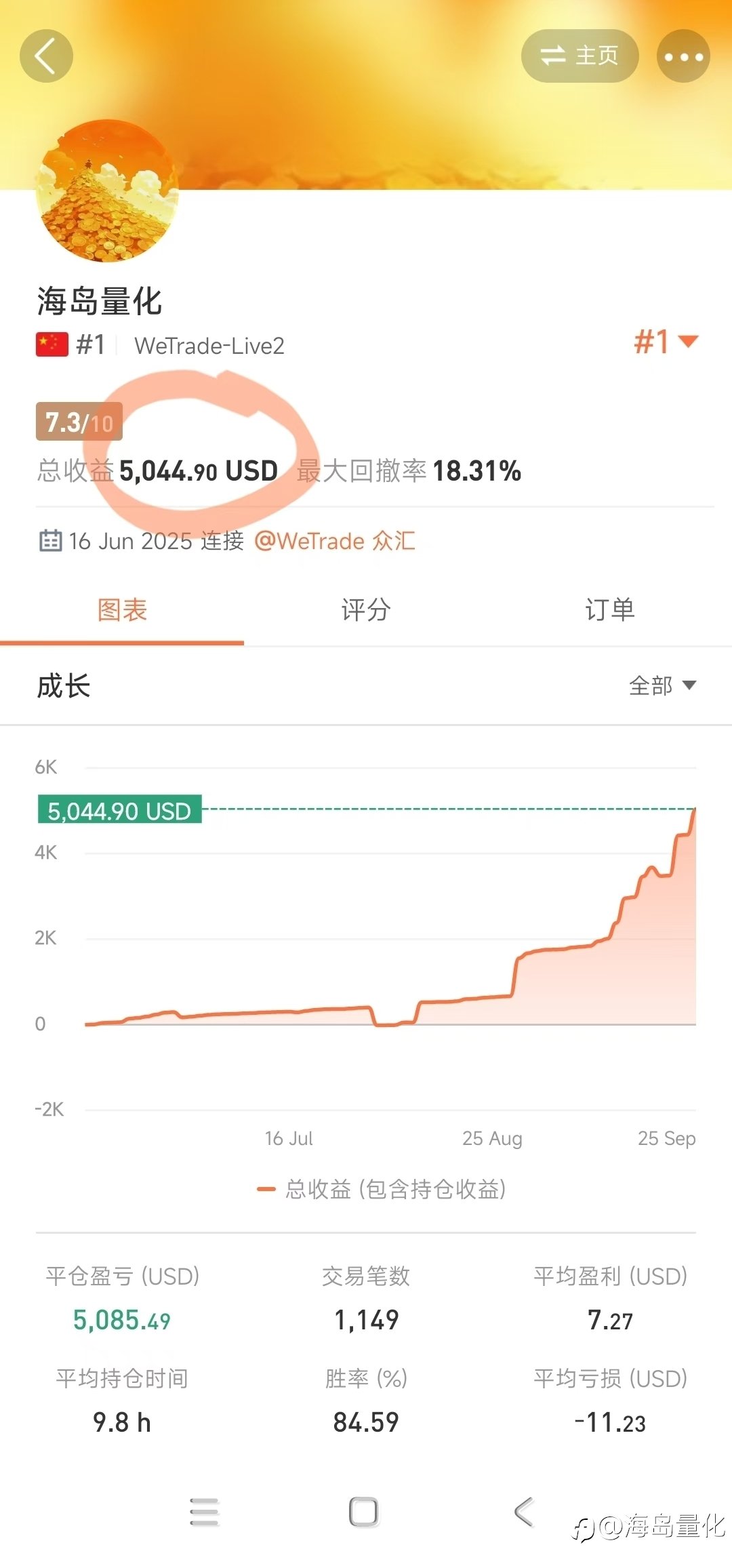Tap the calendar icon beside 16 Jun 2025
Viewport: 732px width, 1568px height.
pyautogui.click(x=50, y=541)
